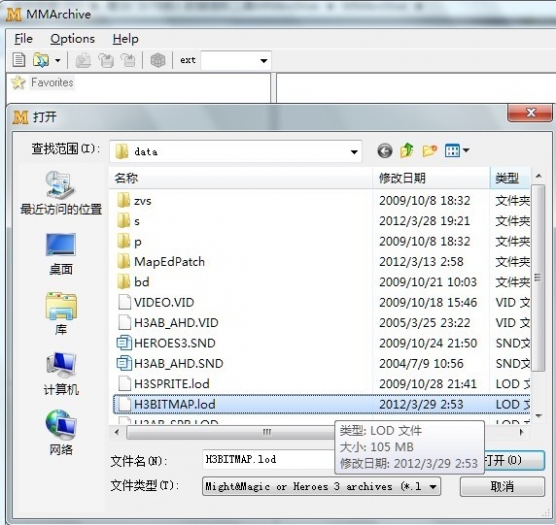Select Network (网络) location shortcut
The width and height of the screenshot is (556, 525).
click(x=61, y=432)
